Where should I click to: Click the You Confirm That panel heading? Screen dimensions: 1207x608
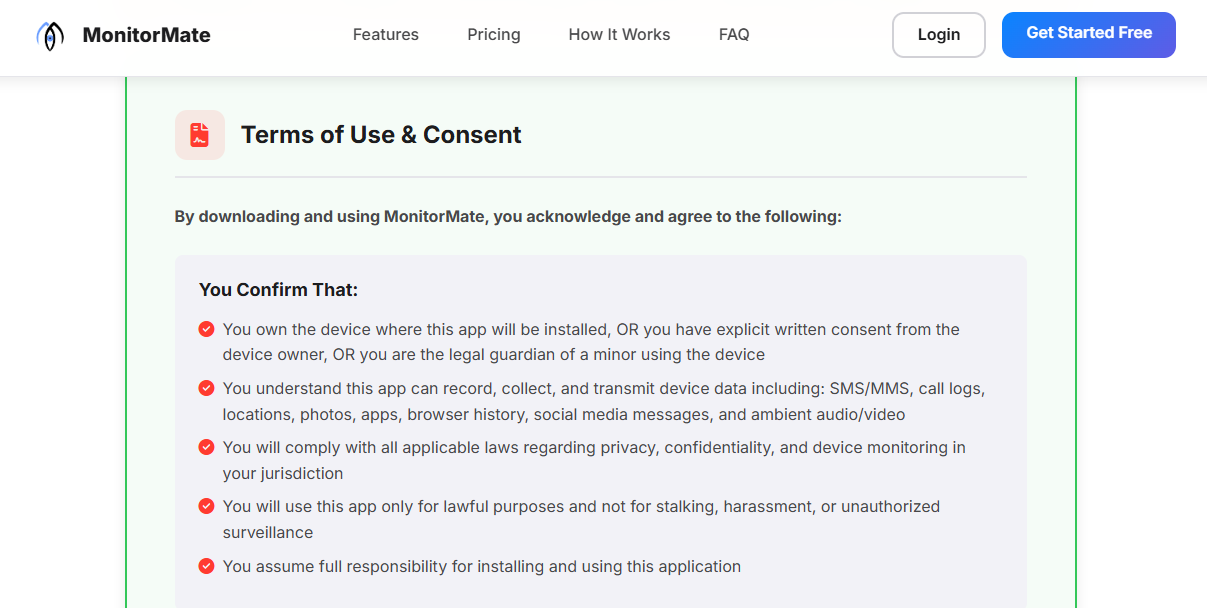pos(278,289)
